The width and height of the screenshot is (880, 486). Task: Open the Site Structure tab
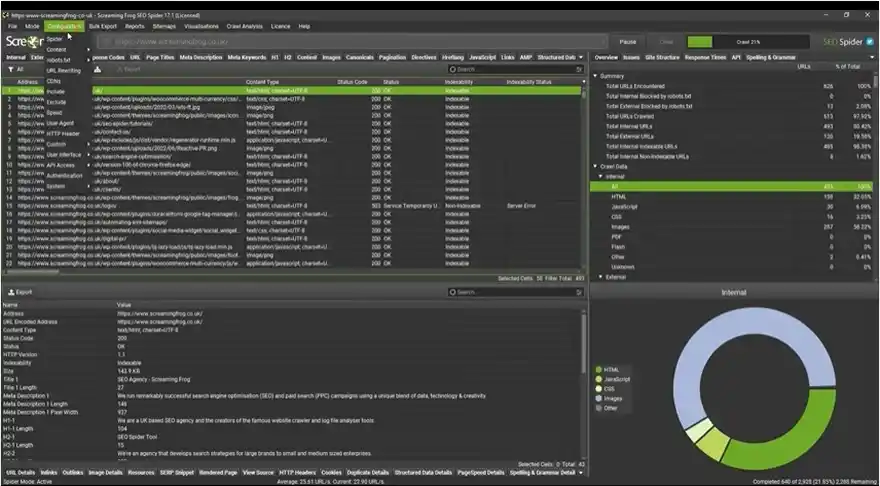[662, 57]
